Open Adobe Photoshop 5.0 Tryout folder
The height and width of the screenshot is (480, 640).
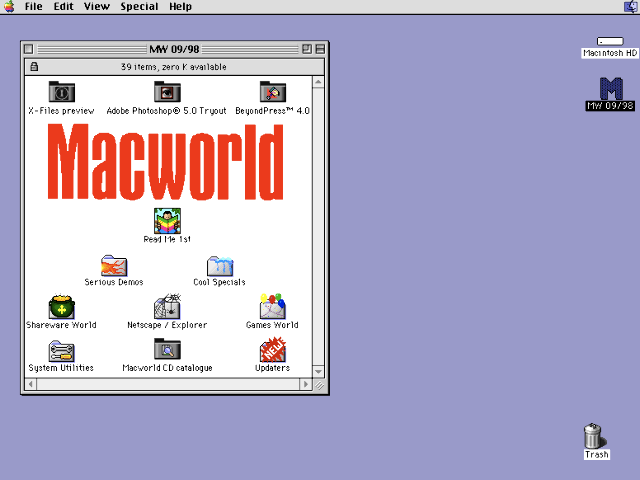coord(167,92)
